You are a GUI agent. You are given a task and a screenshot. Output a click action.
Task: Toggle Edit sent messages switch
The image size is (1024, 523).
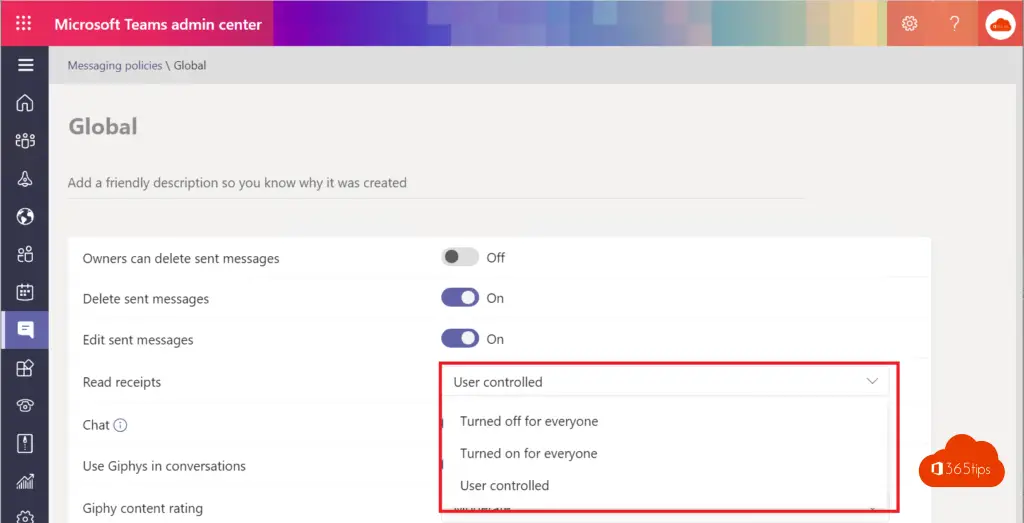460,339
